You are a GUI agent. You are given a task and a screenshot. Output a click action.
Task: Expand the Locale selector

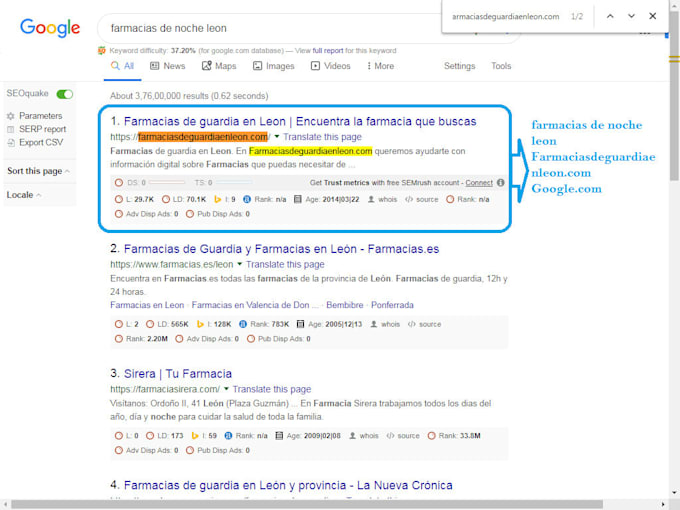pyautogui.click(x=24, y=195)
